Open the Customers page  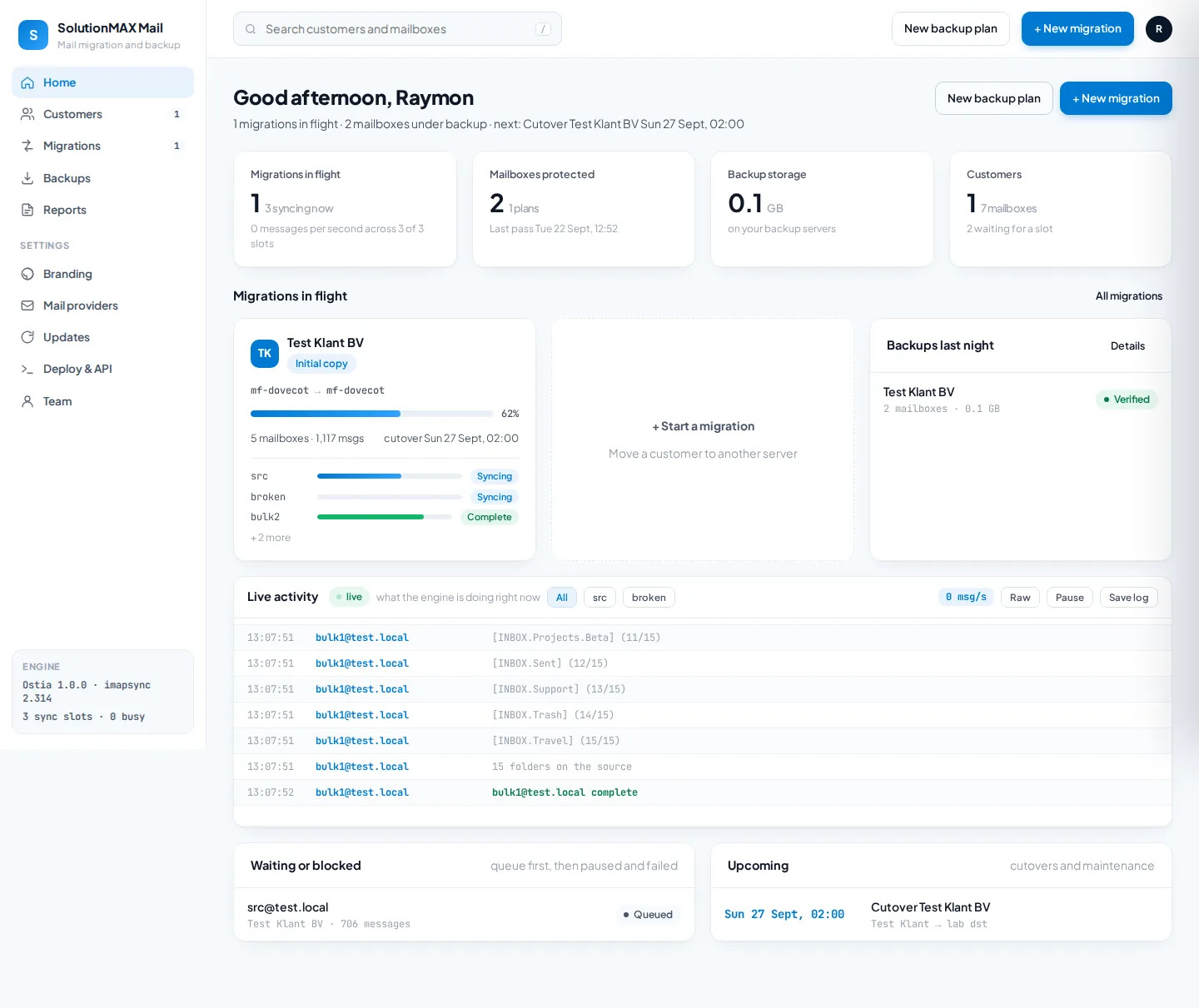[103, 114]
